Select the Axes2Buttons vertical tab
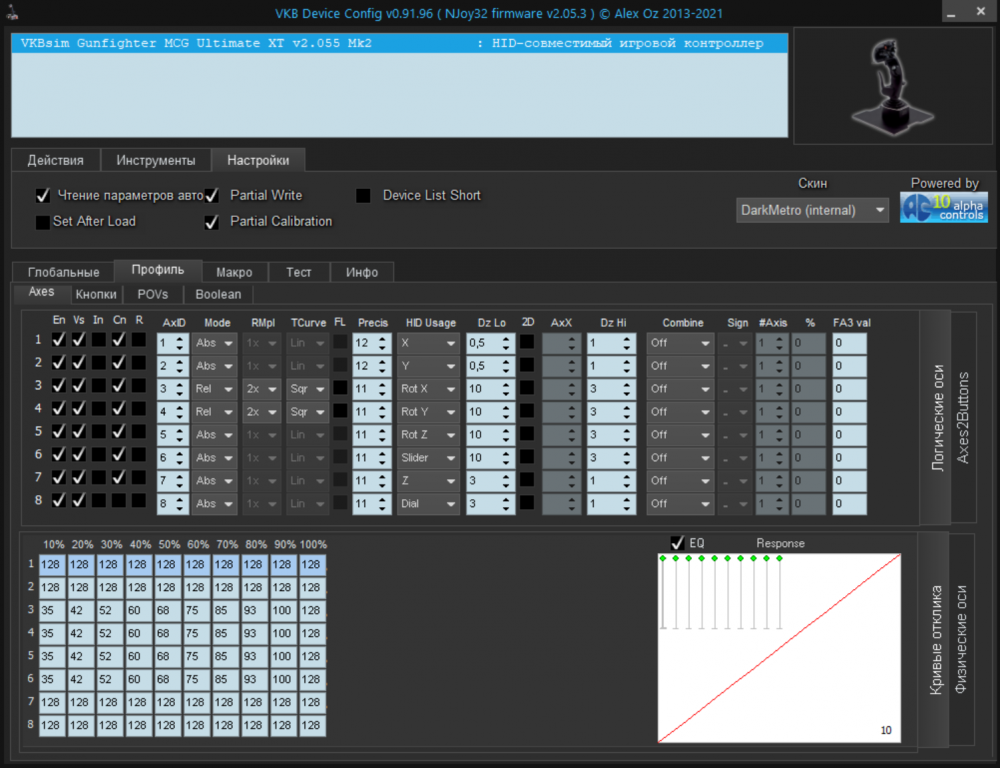This screenshot has width=1000, height=768. pos(963,416)
